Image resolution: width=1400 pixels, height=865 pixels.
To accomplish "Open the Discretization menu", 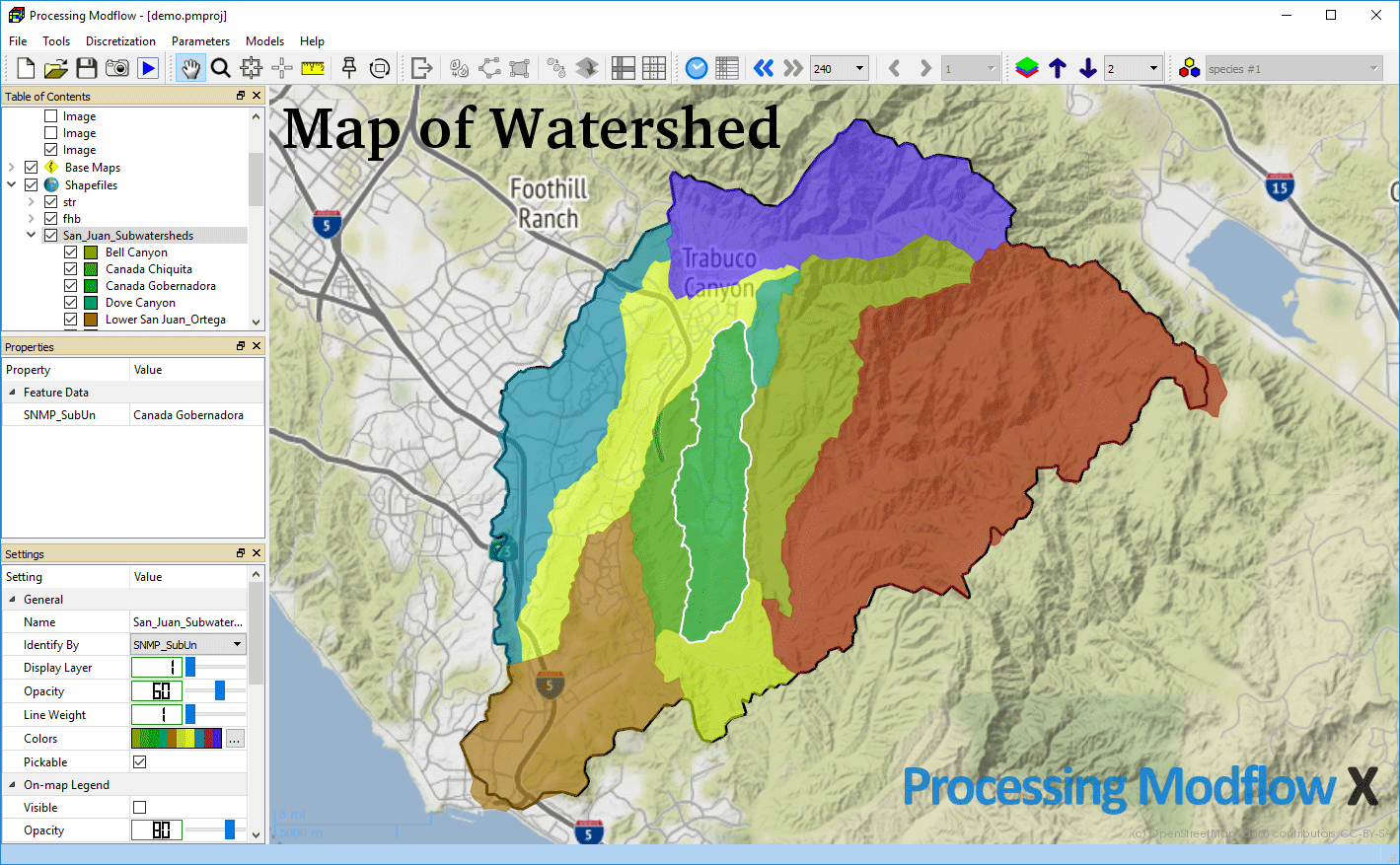I will (x=120, y=41).
